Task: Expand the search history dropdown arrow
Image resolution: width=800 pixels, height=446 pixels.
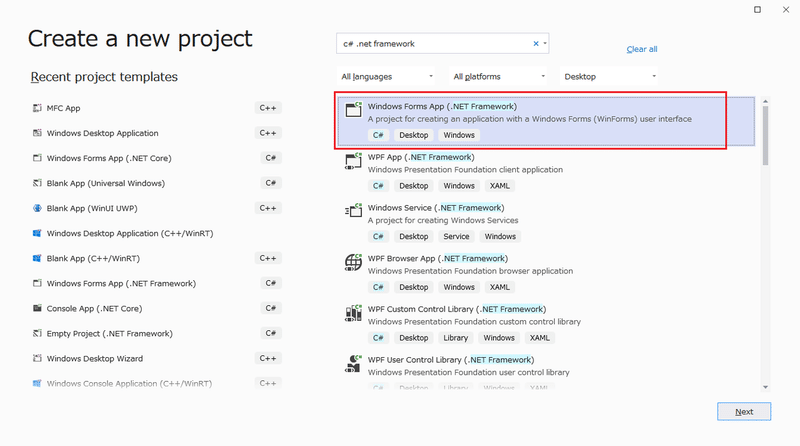Action: 545,44
